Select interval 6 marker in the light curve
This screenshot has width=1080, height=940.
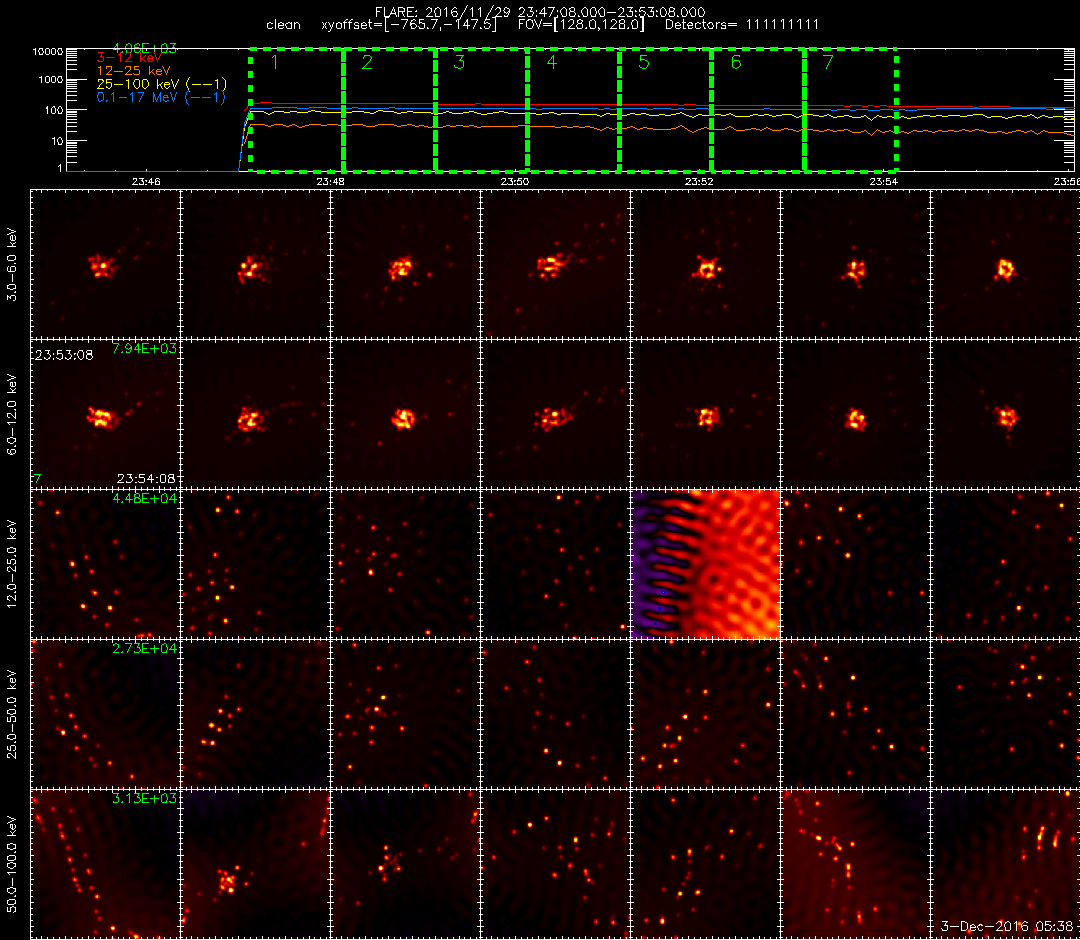pos(736,62)
